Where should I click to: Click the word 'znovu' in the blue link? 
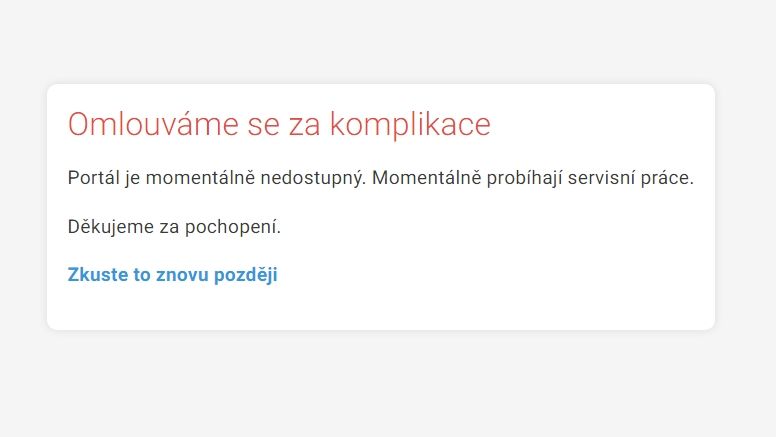click(182, 275)
